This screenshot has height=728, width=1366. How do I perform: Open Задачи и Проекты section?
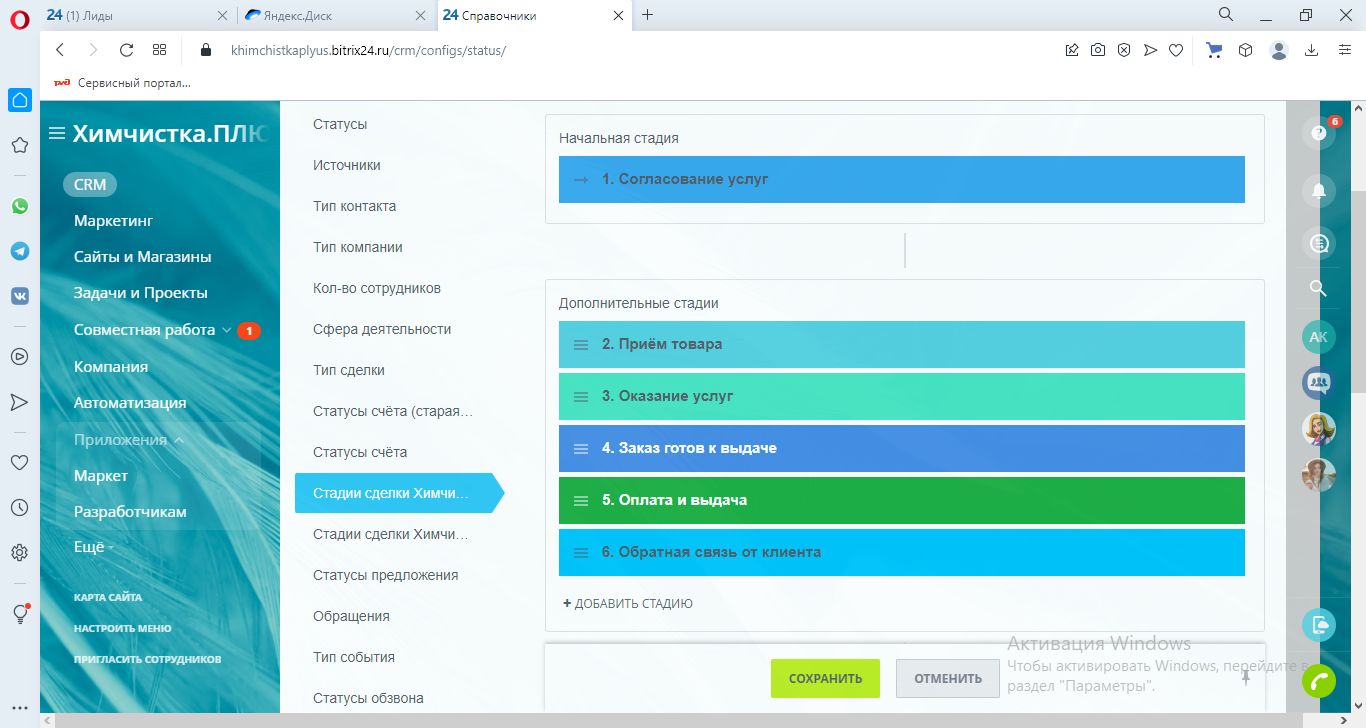[141, 293]
